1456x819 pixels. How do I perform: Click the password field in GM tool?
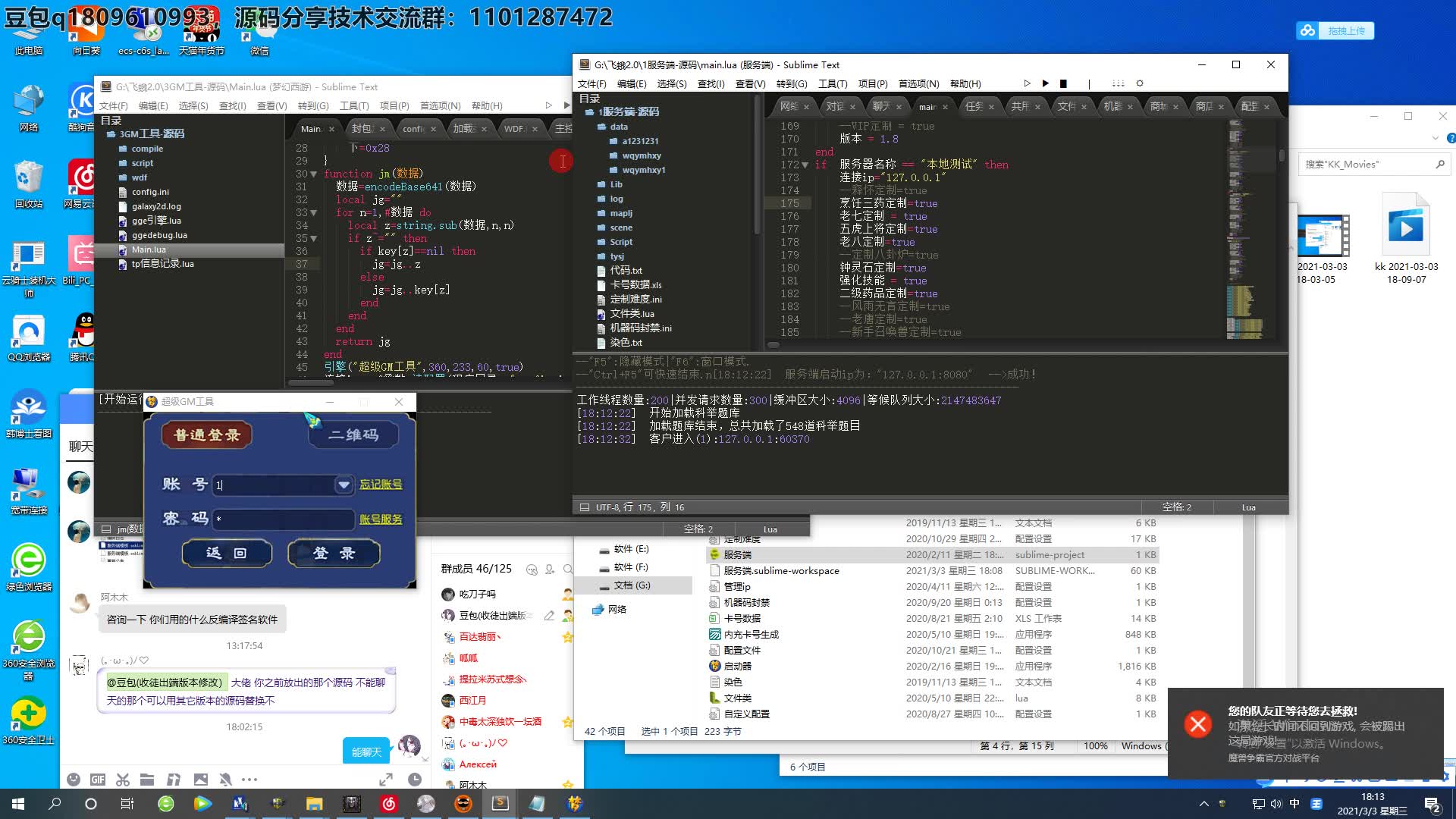point(283,519)
